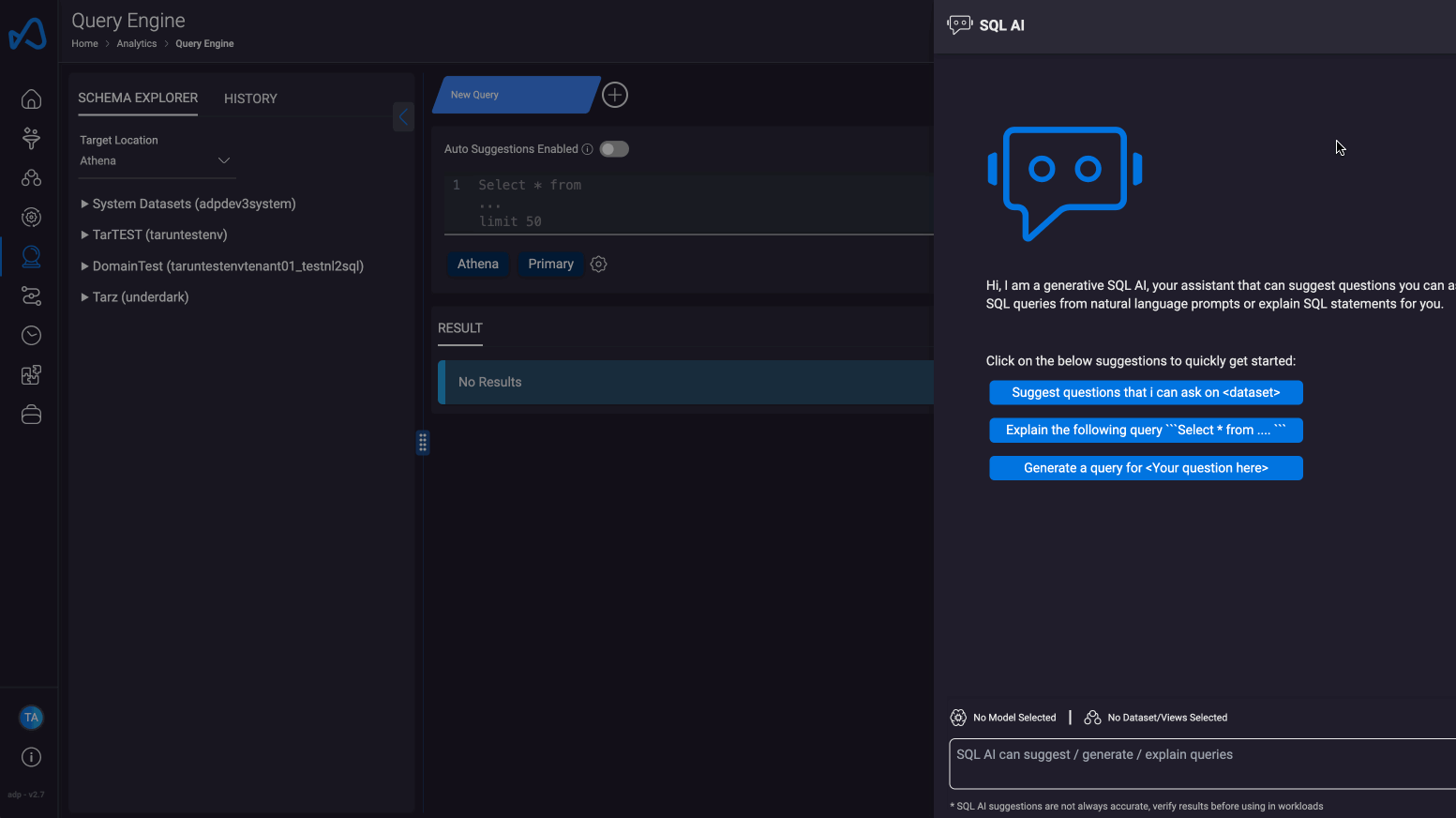Open the Analytics globe icon in sidebar
1456x818 pixels.
[31, 257]
